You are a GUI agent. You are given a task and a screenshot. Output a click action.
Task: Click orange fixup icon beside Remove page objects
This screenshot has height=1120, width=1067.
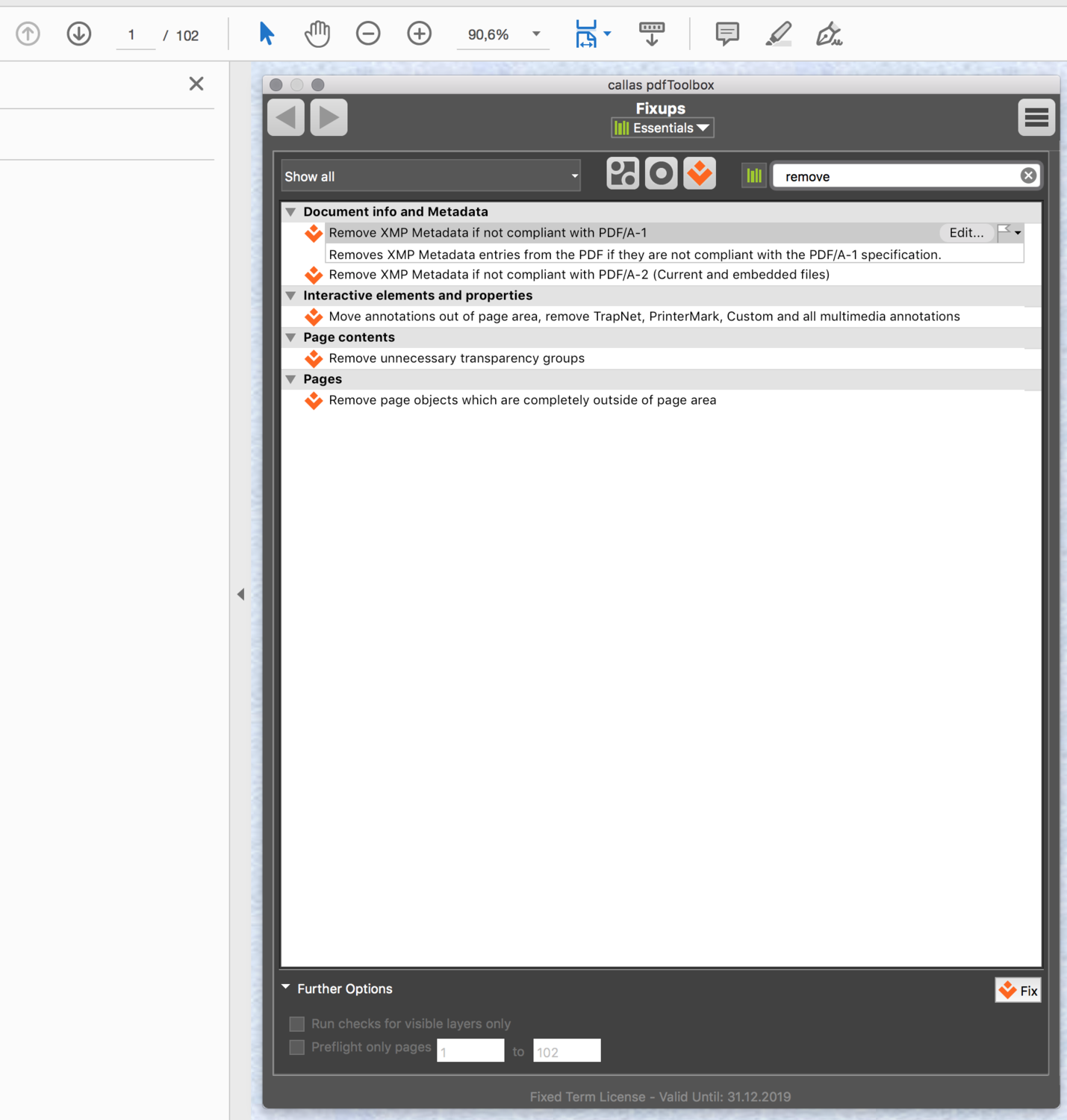click(314, 400)
